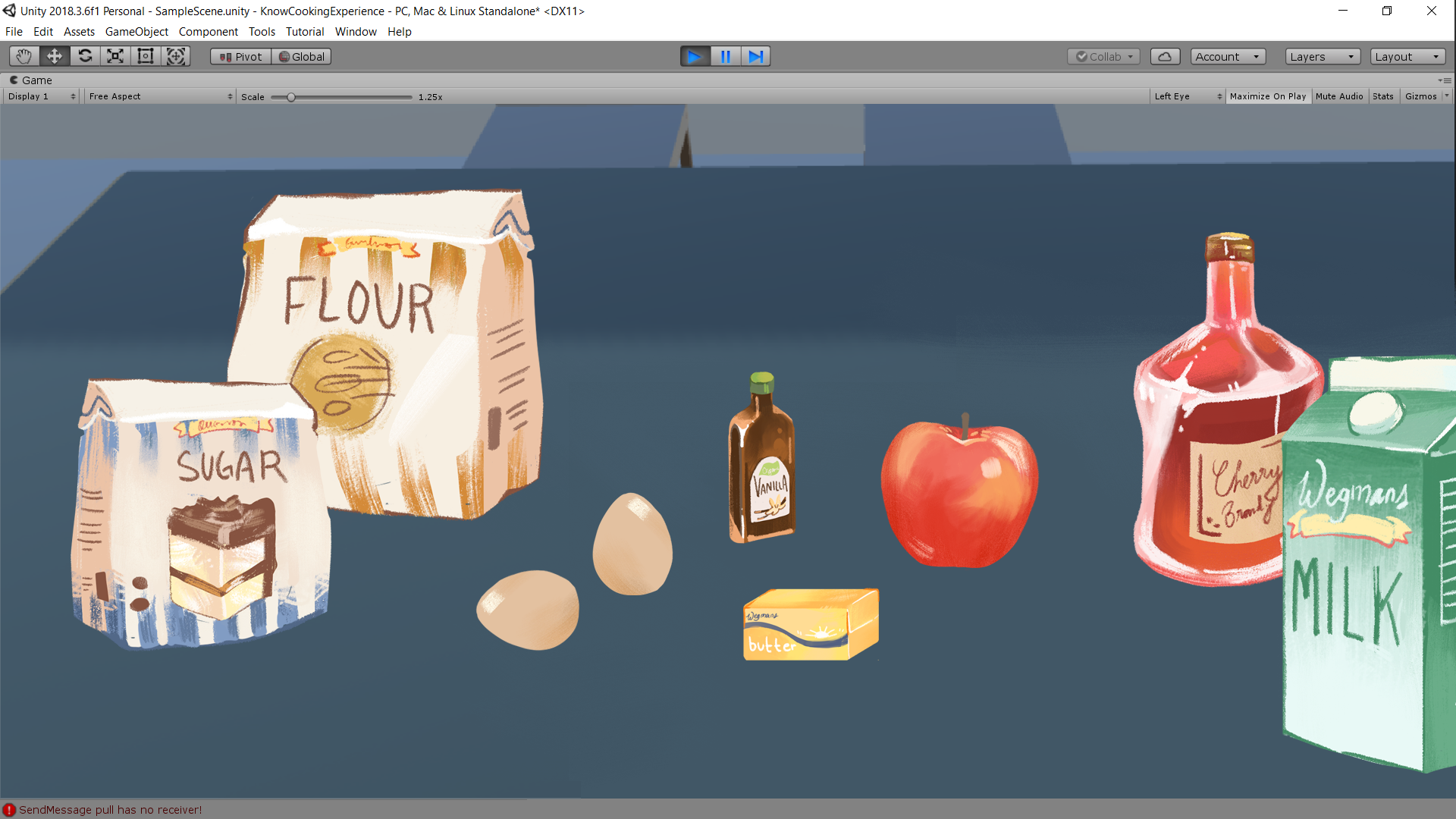
Task: Select the Hand tool
Action: click(x=24, y=56)
